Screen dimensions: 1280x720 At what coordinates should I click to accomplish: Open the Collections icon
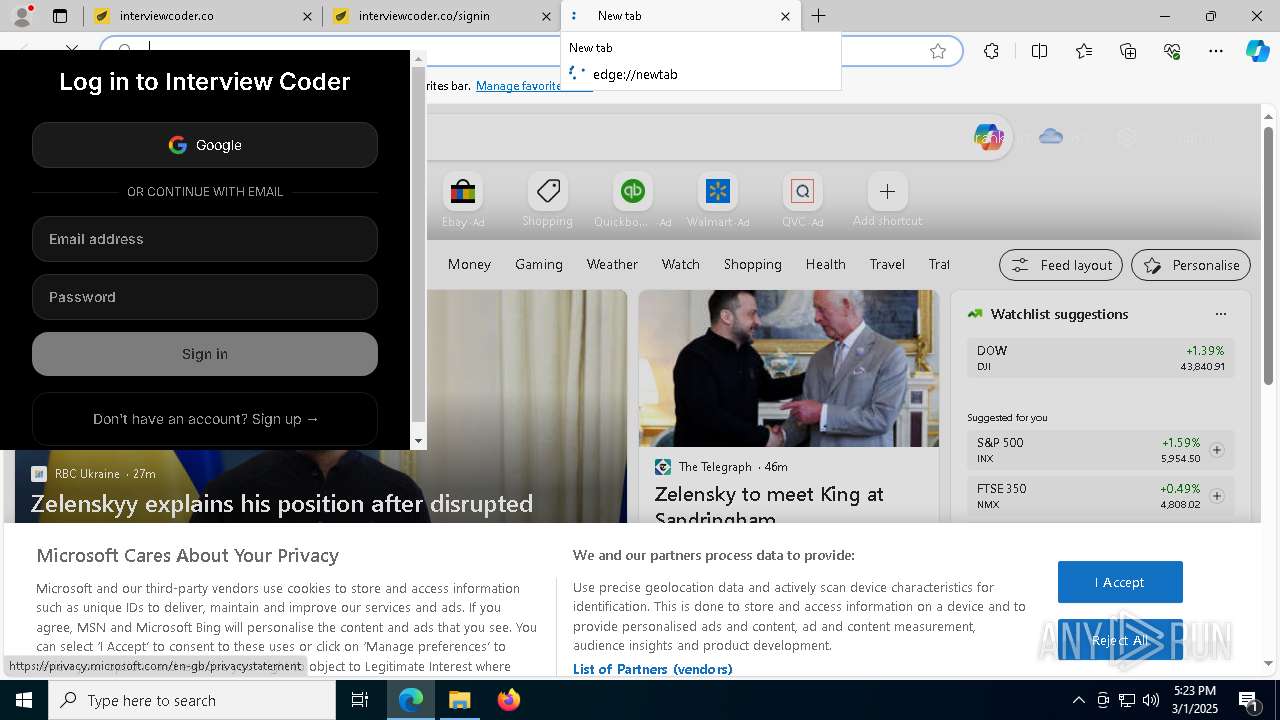(x=1128, y=51)
